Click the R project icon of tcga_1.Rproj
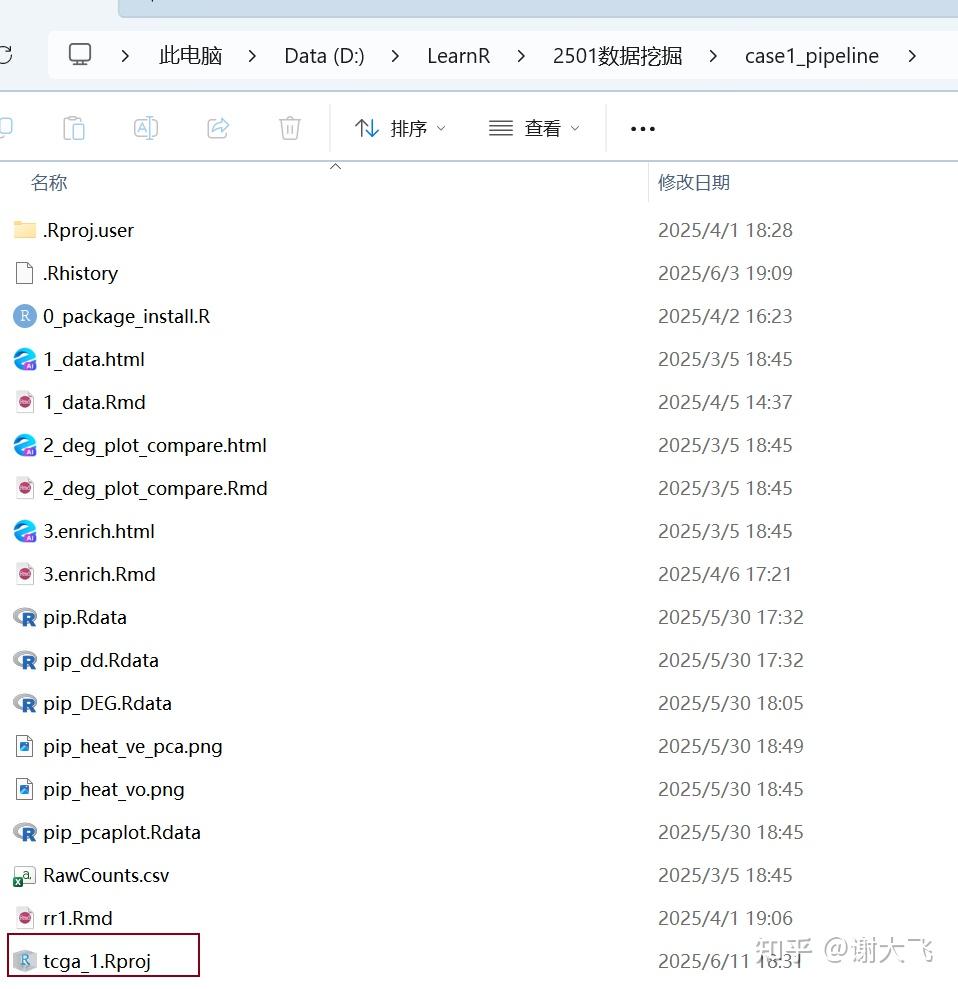The image size is (958, 989). coord(22,961)
